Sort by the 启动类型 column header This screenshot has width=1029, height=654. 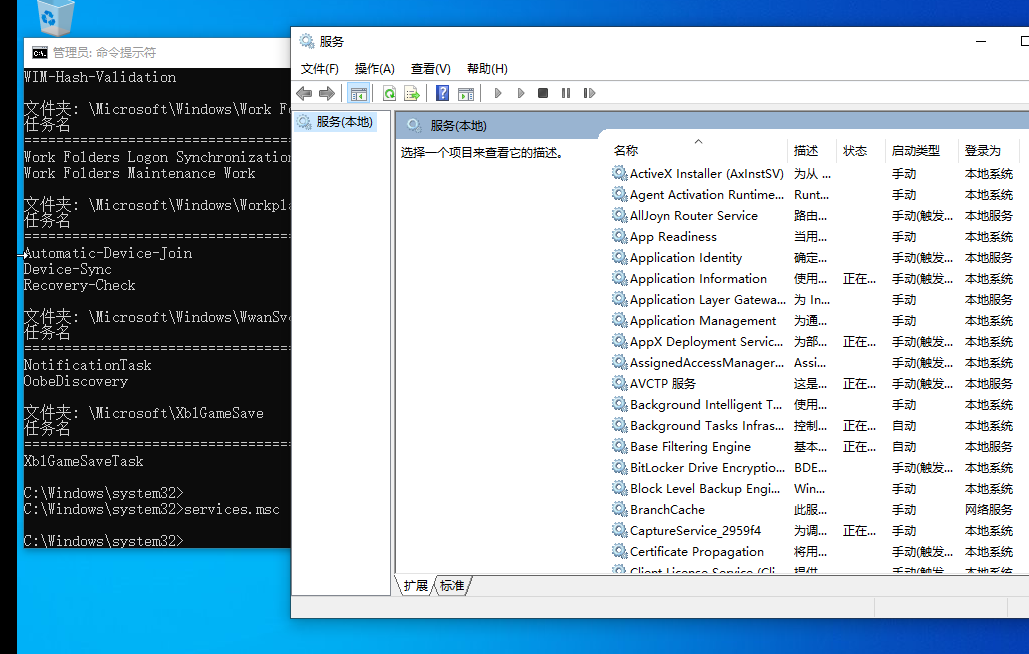(922, 151)
